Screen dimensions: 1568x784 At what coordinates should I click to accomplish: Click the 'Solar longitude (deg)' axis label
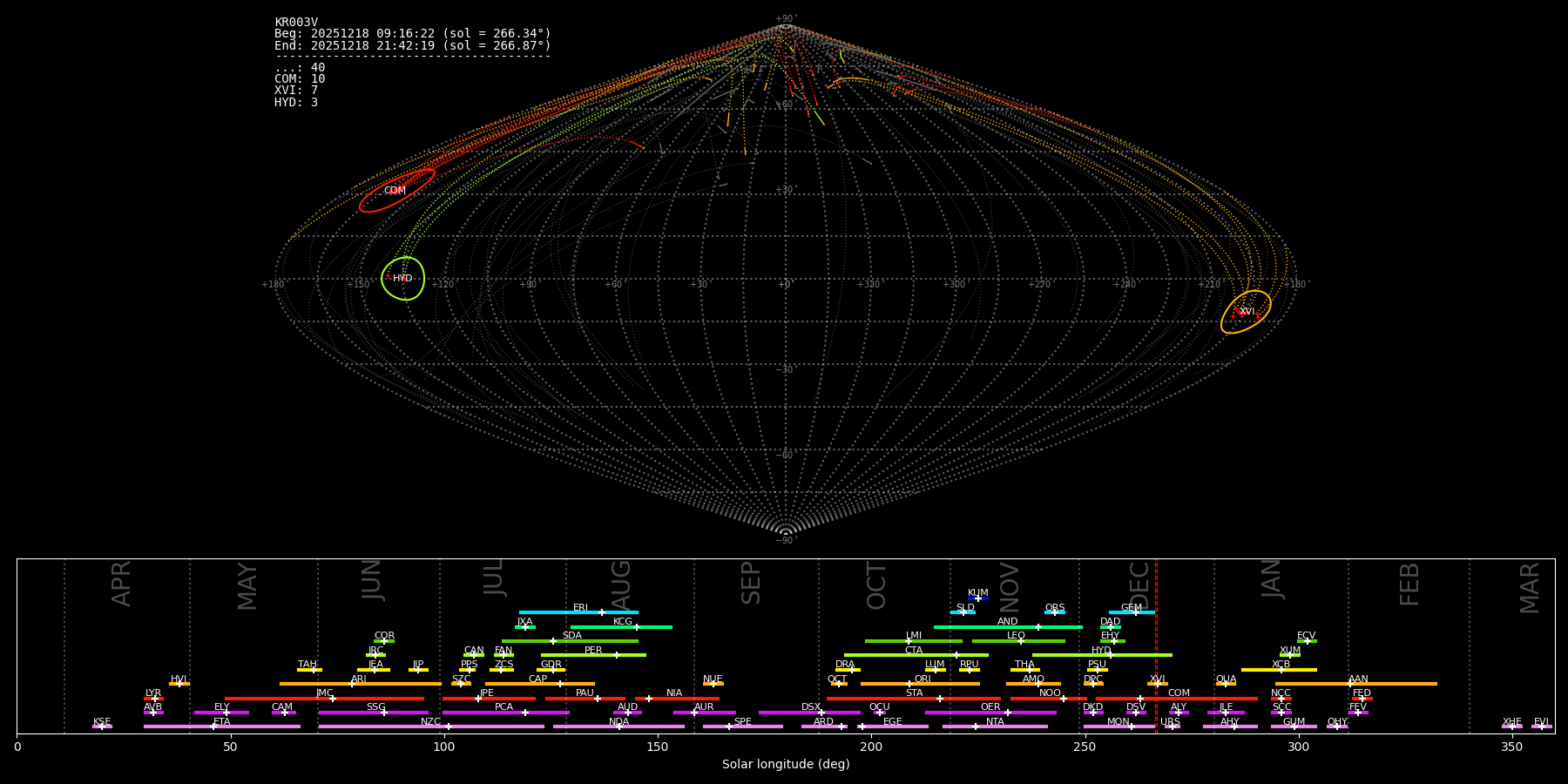pyautogui.click(x=785, y=765)
